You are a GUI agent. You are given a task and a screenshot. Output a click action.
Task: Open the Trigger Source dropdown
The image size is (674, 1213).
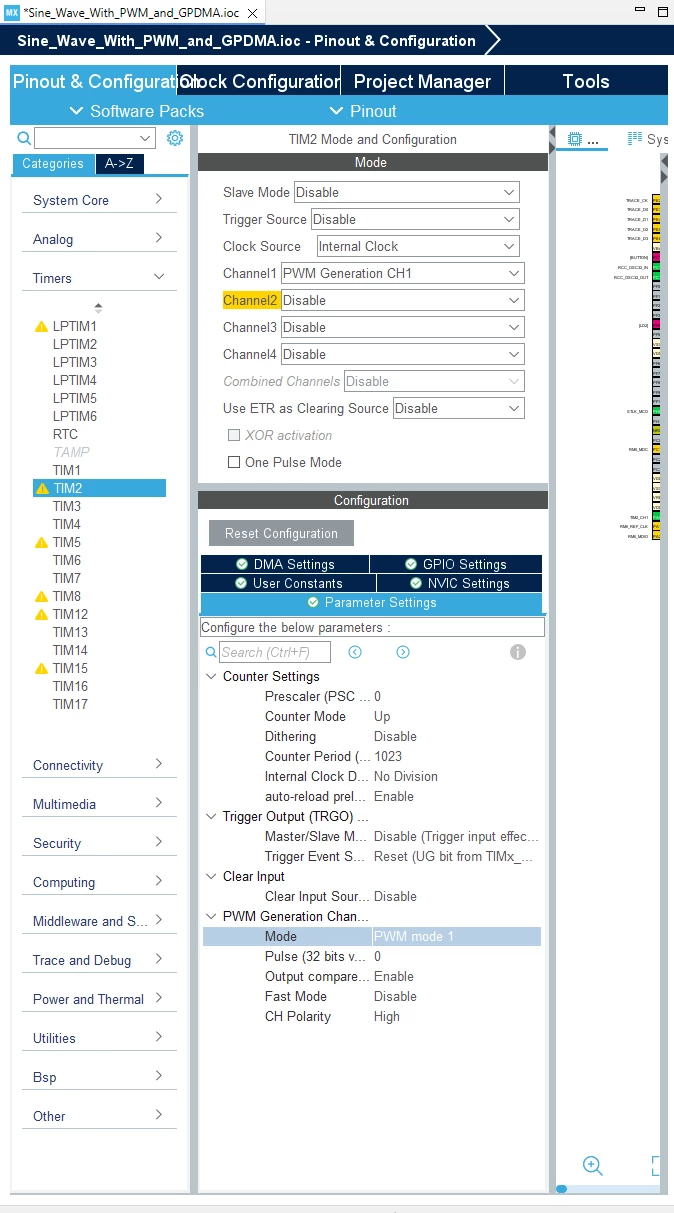416,219
